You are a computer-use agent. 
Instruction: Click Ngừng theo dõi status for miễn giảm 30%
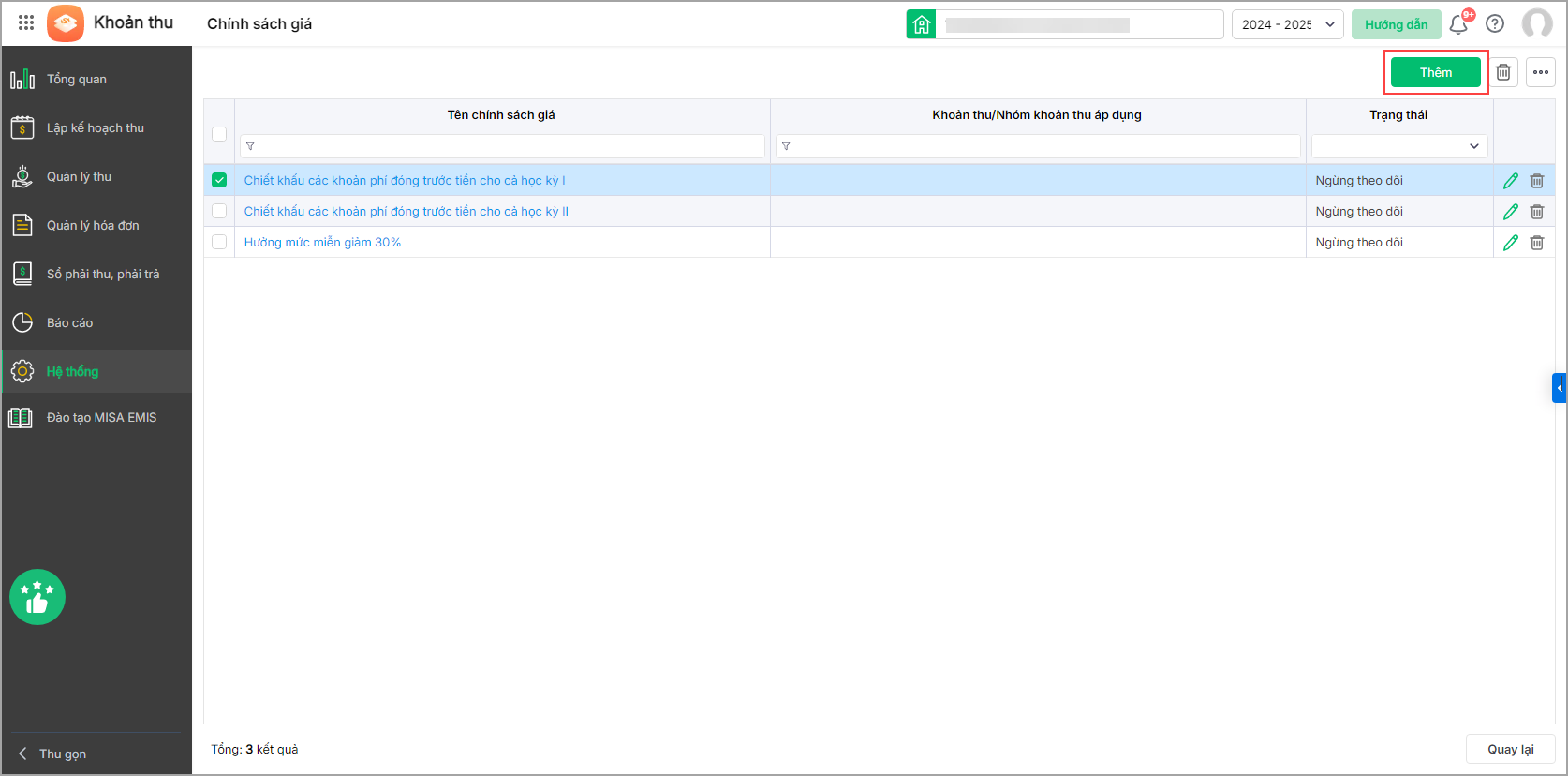coord(1359,243)
